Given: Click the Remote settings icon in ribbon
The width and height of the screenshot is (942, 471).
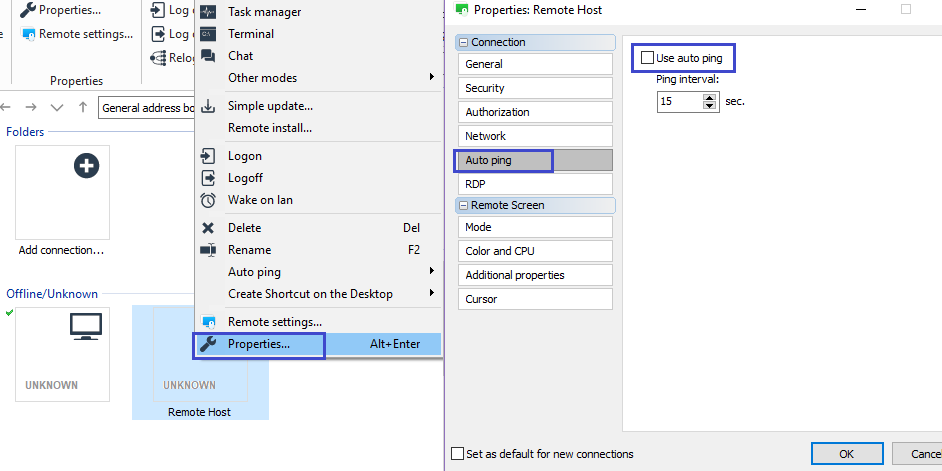Looking at the screenshot, I should [29, 34].
